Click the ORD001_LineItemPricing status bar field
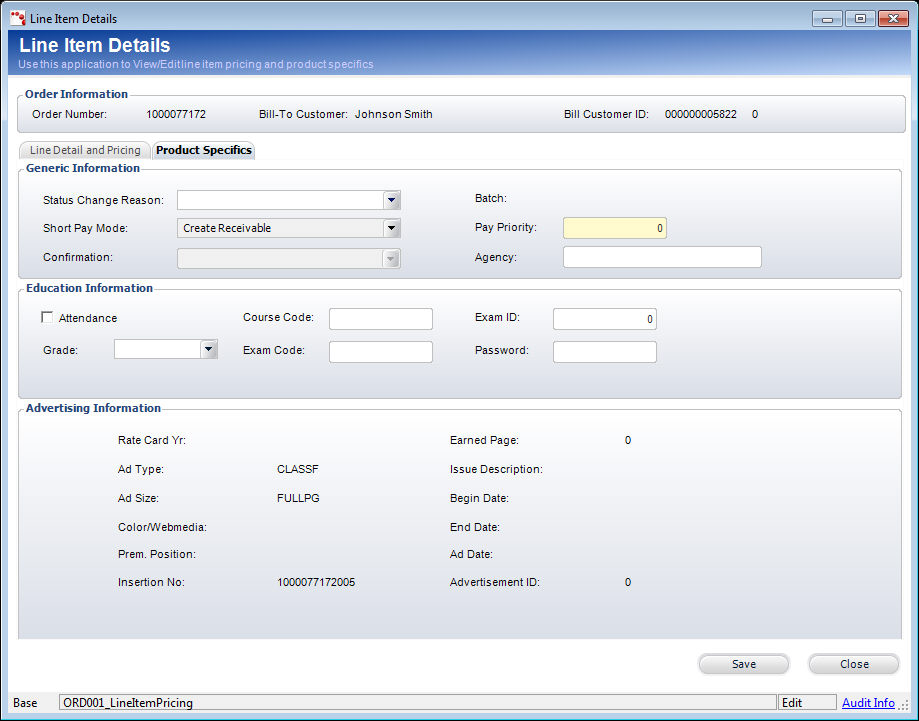 pyautogui.click(x=417, y=703)
